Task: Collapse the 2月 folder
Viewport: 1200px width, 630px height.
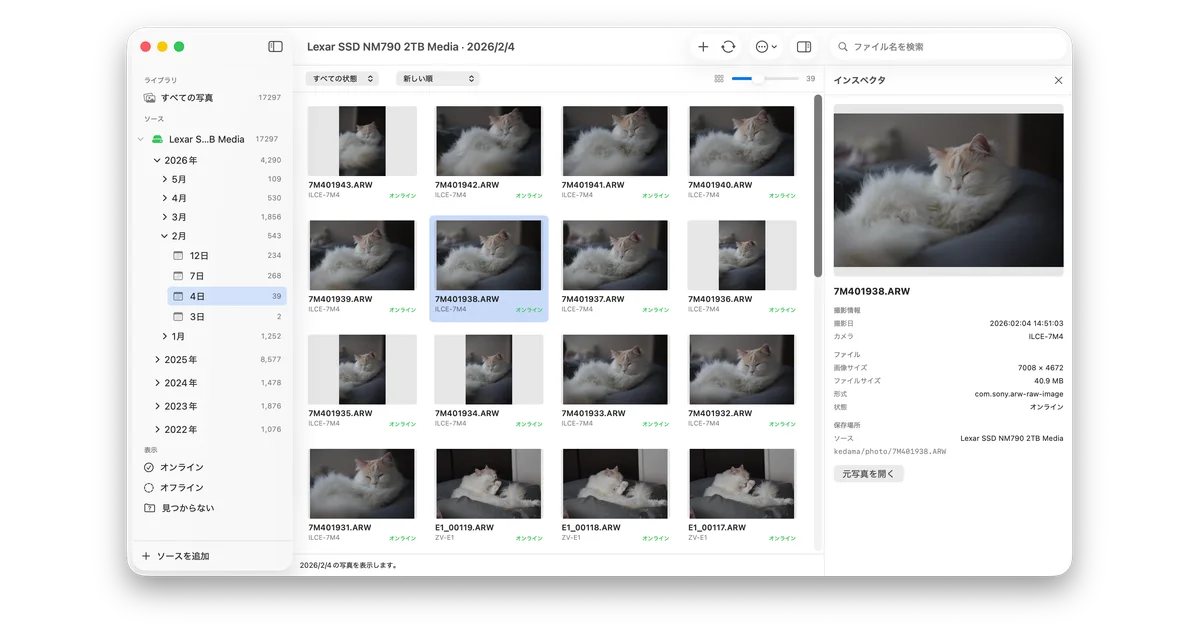Action: click(165, 236)
